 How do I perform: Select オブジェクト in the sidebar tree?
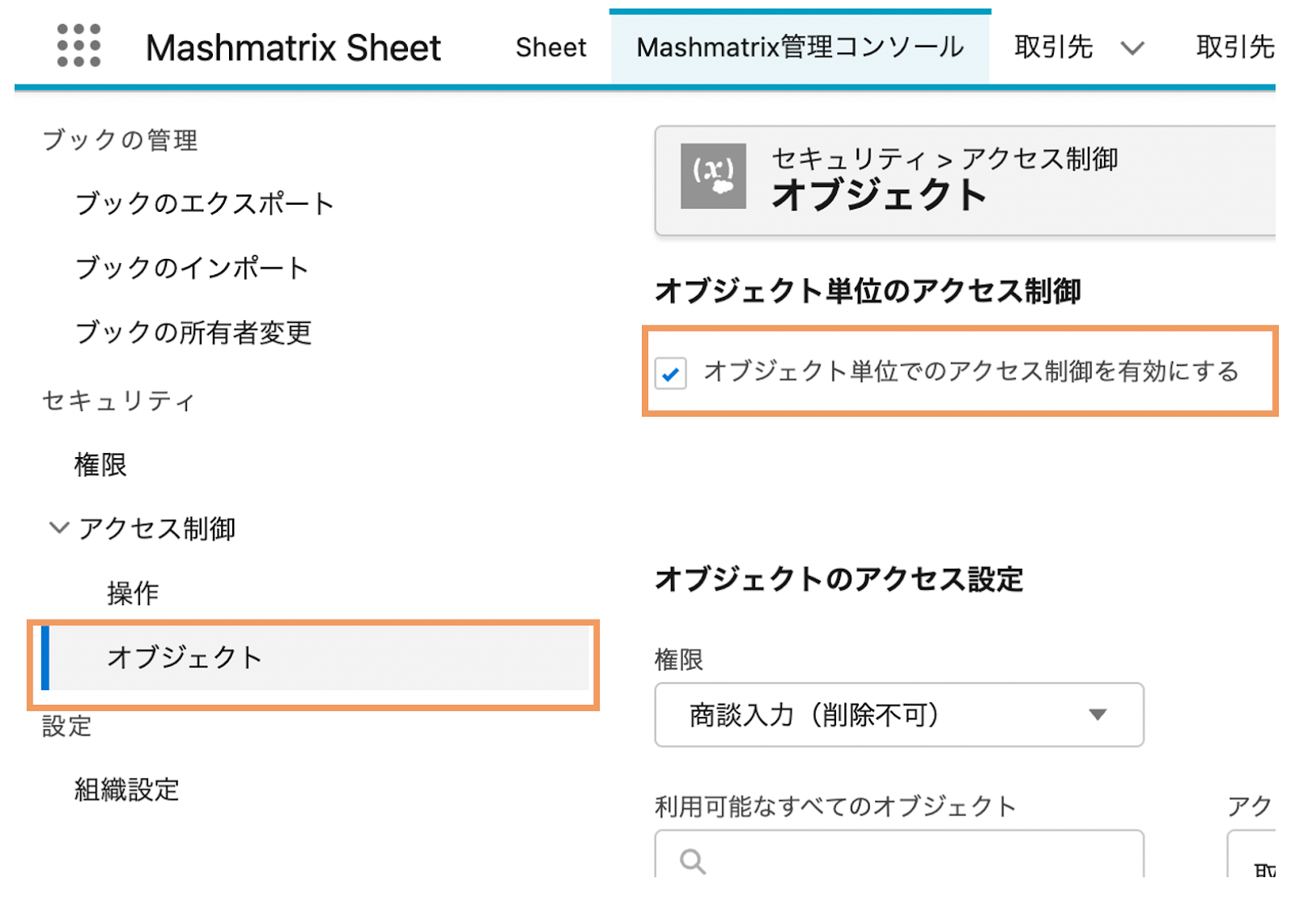click(316, 658)
